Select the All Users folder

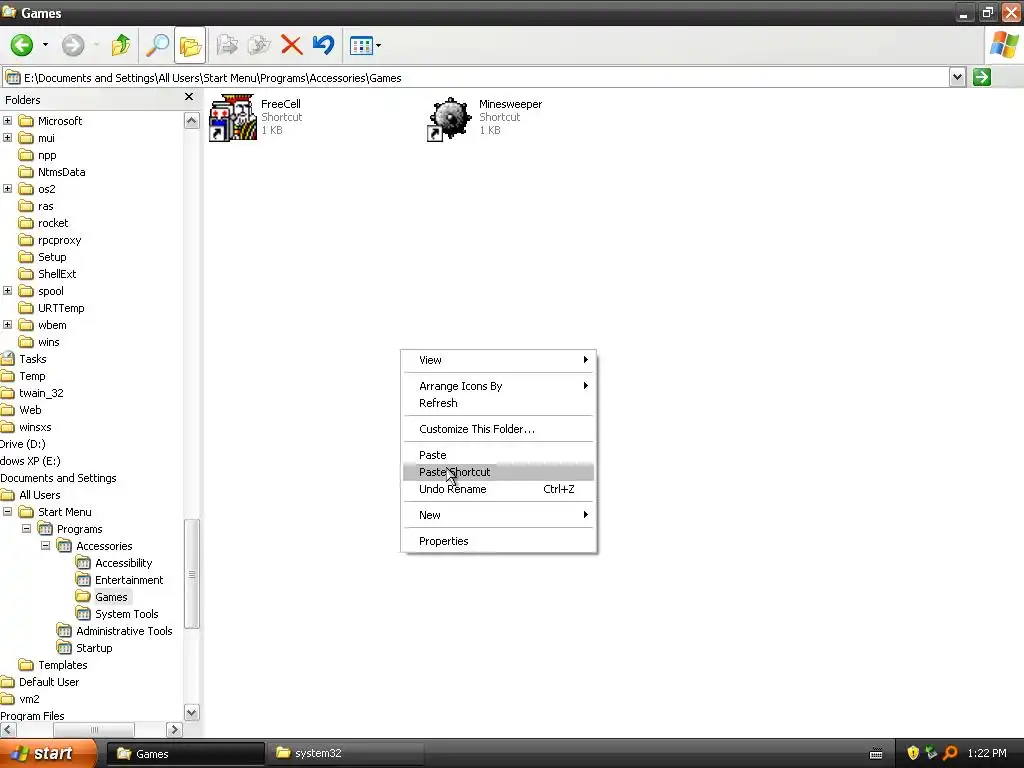[39, 494]
